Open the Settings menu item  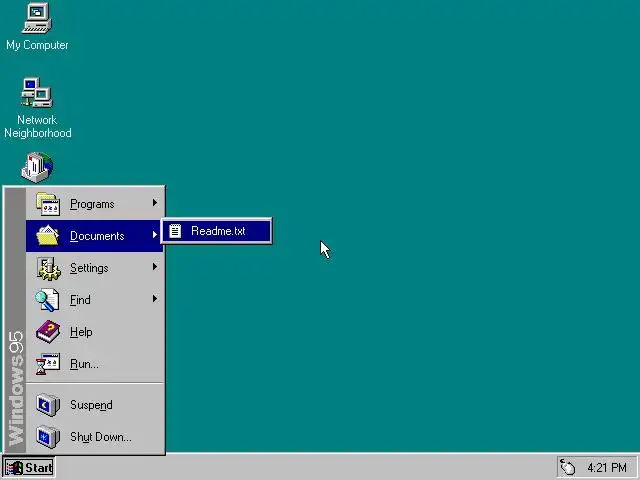coord(95,268)
